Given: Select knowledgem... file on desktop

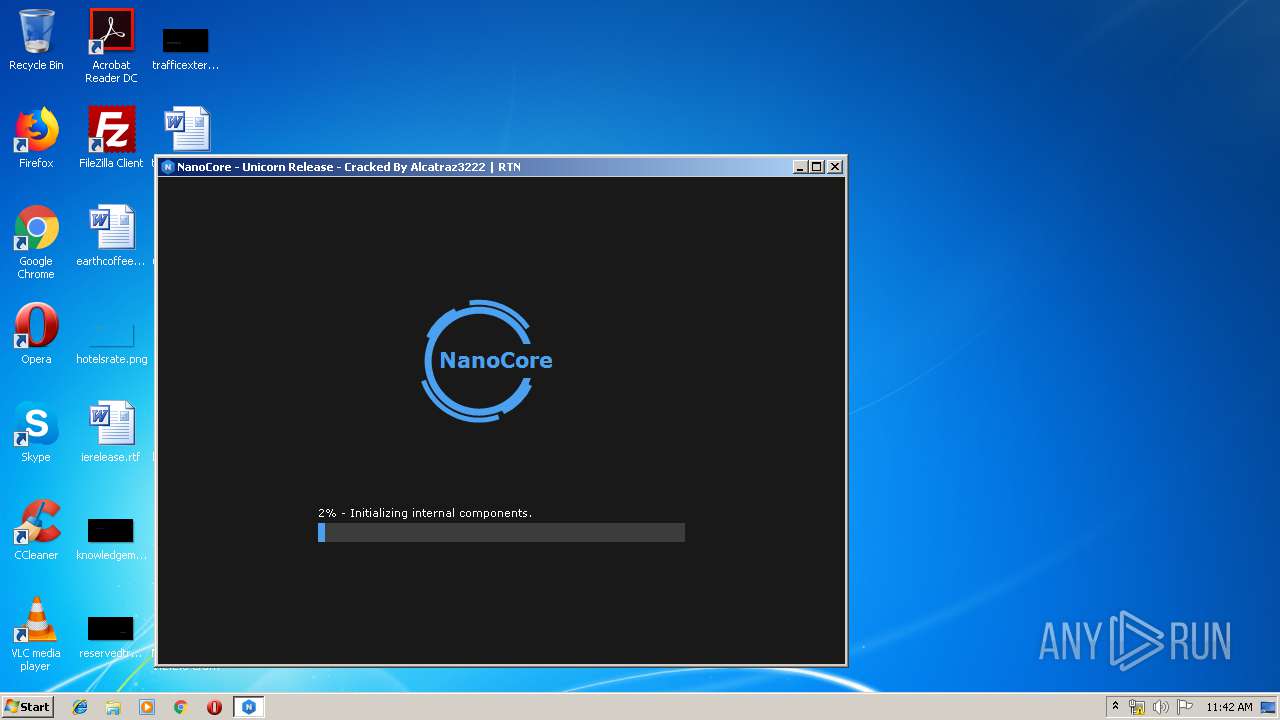Looking at the screenshot, I should (x=111, y=538).
